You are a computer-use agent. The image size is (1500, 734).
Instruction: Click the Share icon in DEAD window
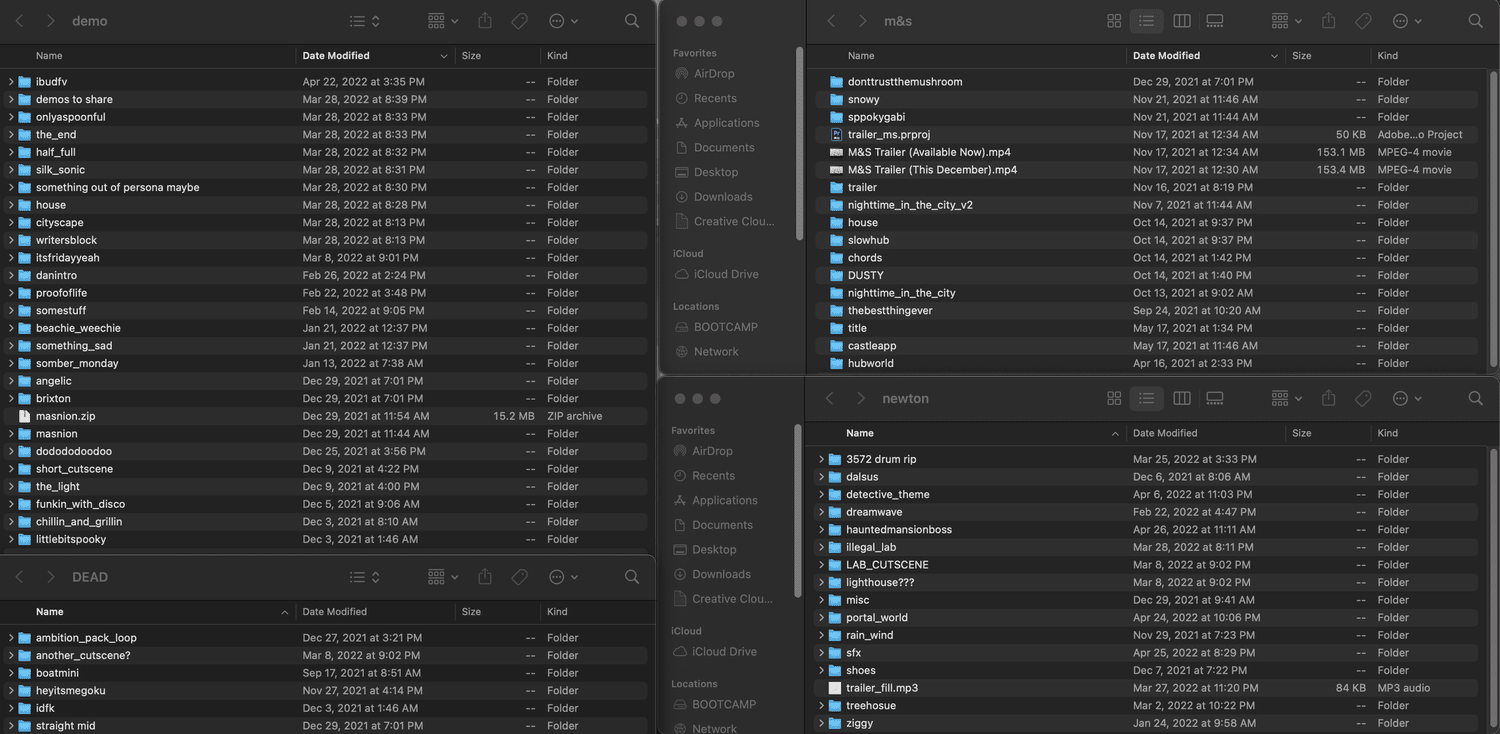pos(485,577)
